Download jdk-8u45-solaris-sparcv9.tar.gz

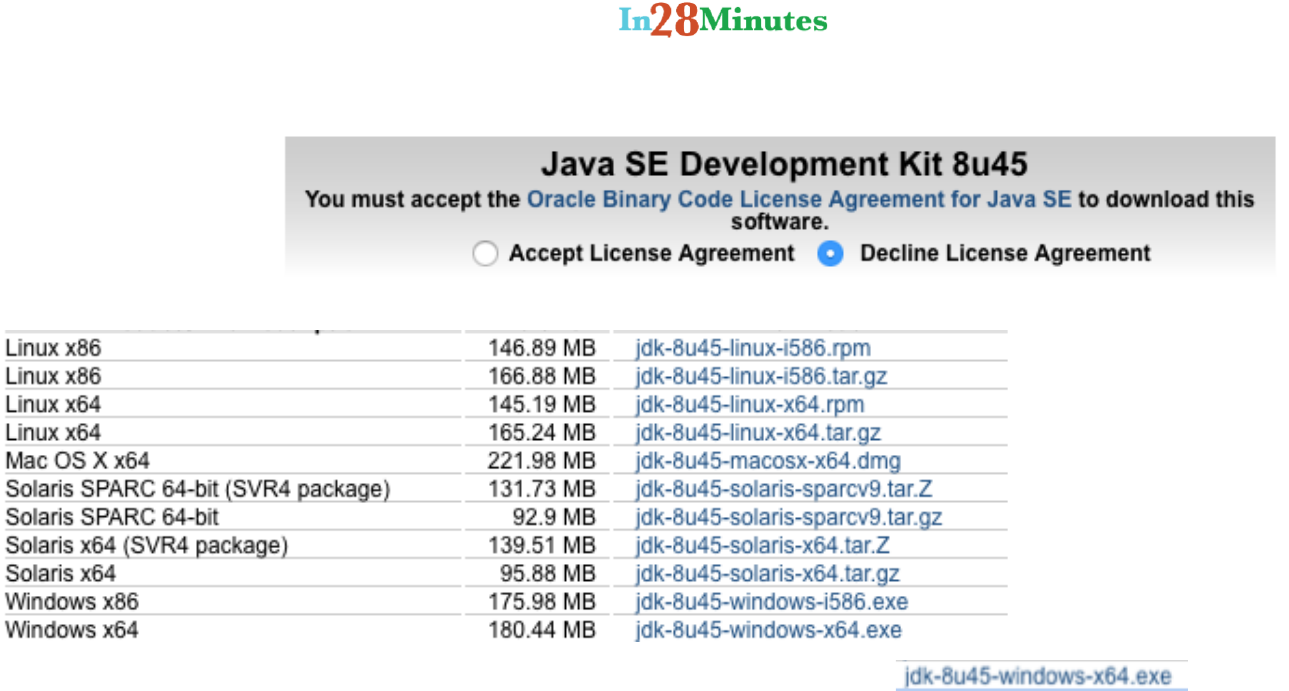(x=789, y=517)
